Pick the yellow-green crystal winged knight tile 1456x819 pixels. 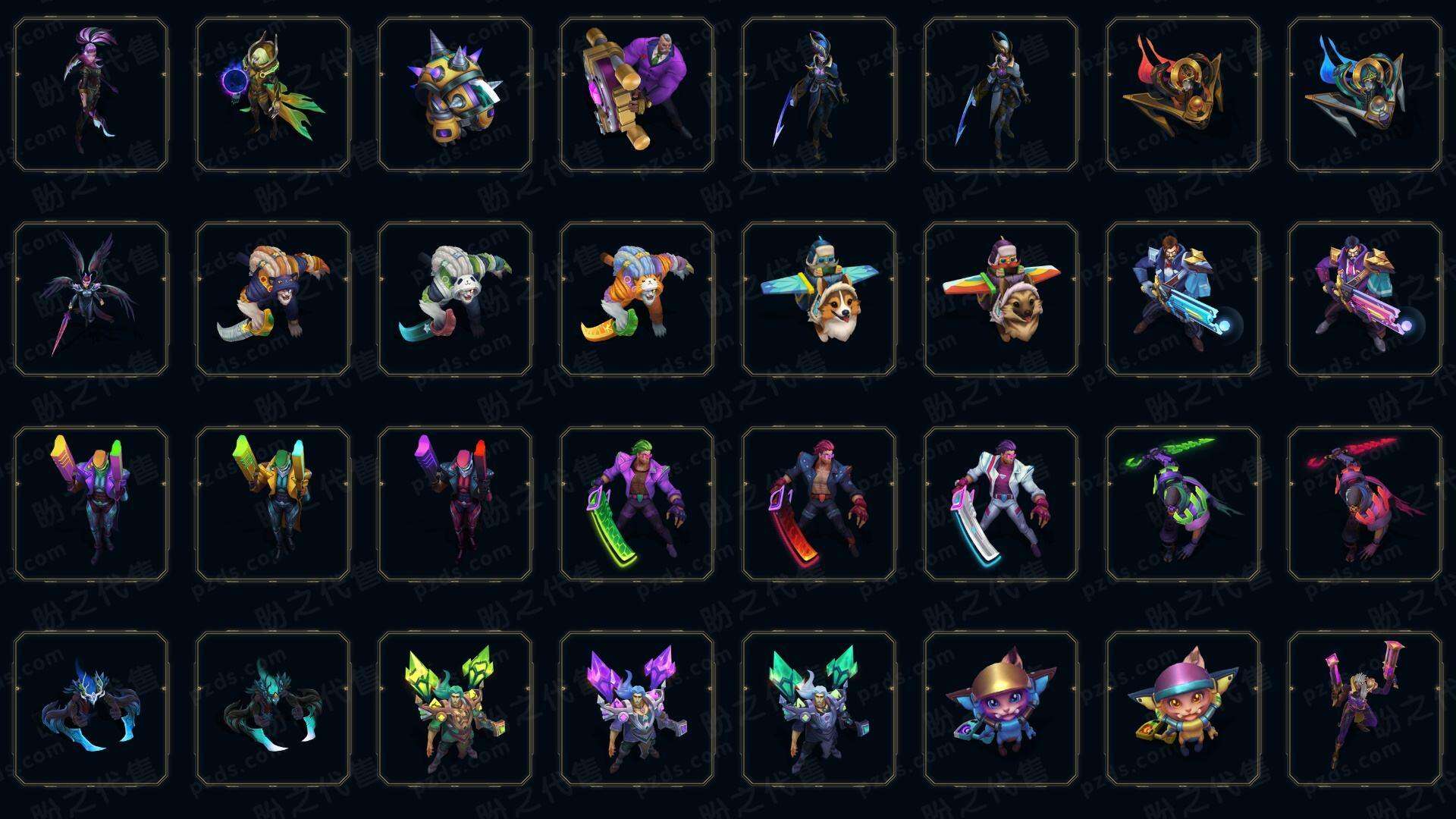pos(455,708)
